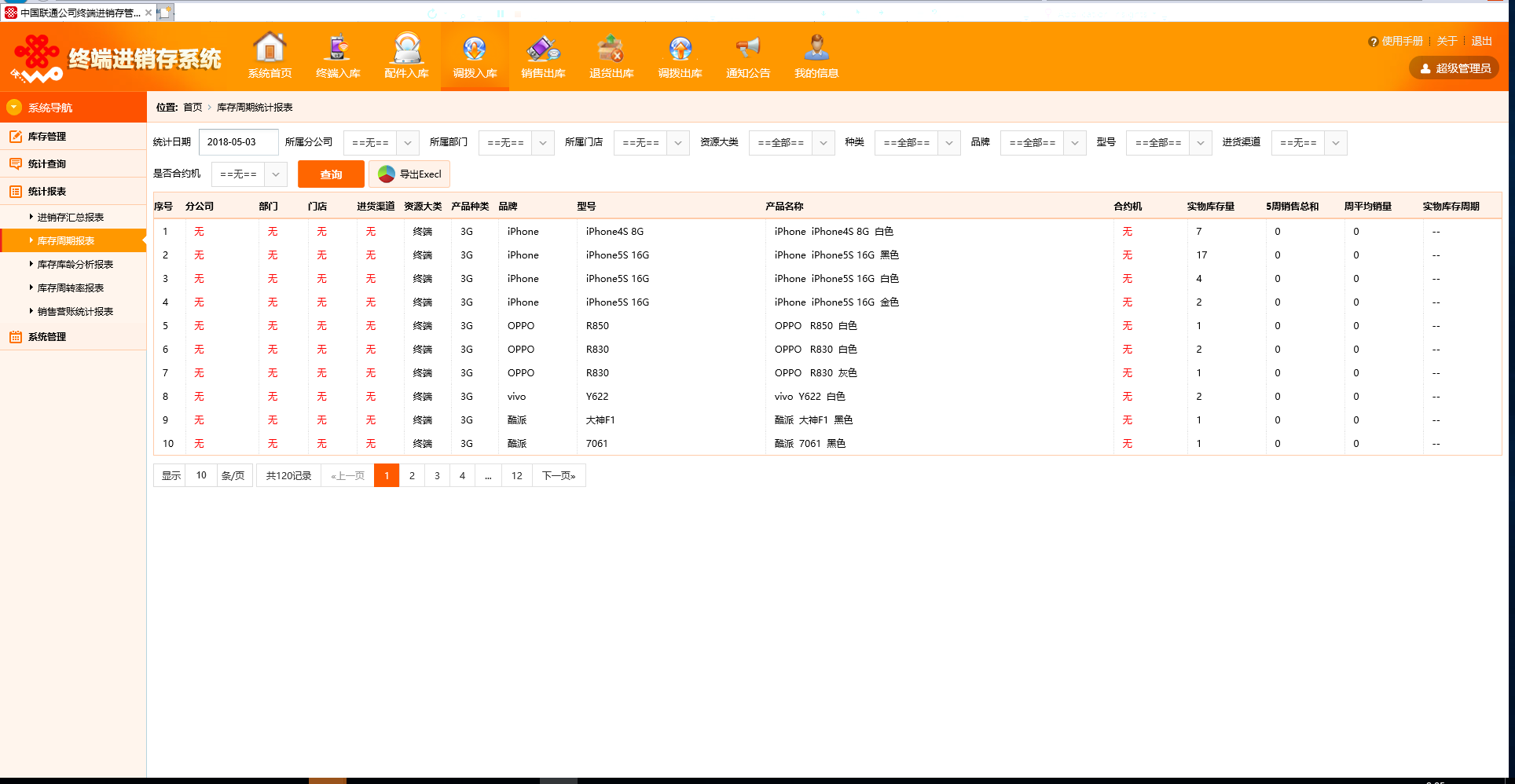Open 配件入库 toolbar icon

(x=406, y=48)
